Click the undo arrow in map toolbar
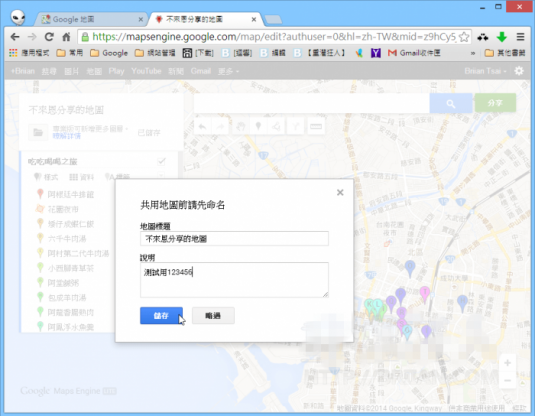The height and width of the screenshot is (416, 535). coord(203,127)
